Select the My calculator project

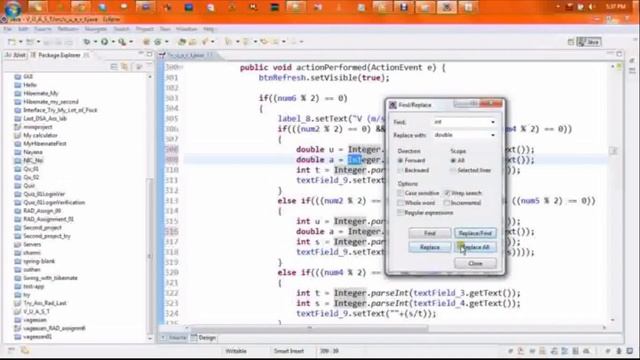40,135
